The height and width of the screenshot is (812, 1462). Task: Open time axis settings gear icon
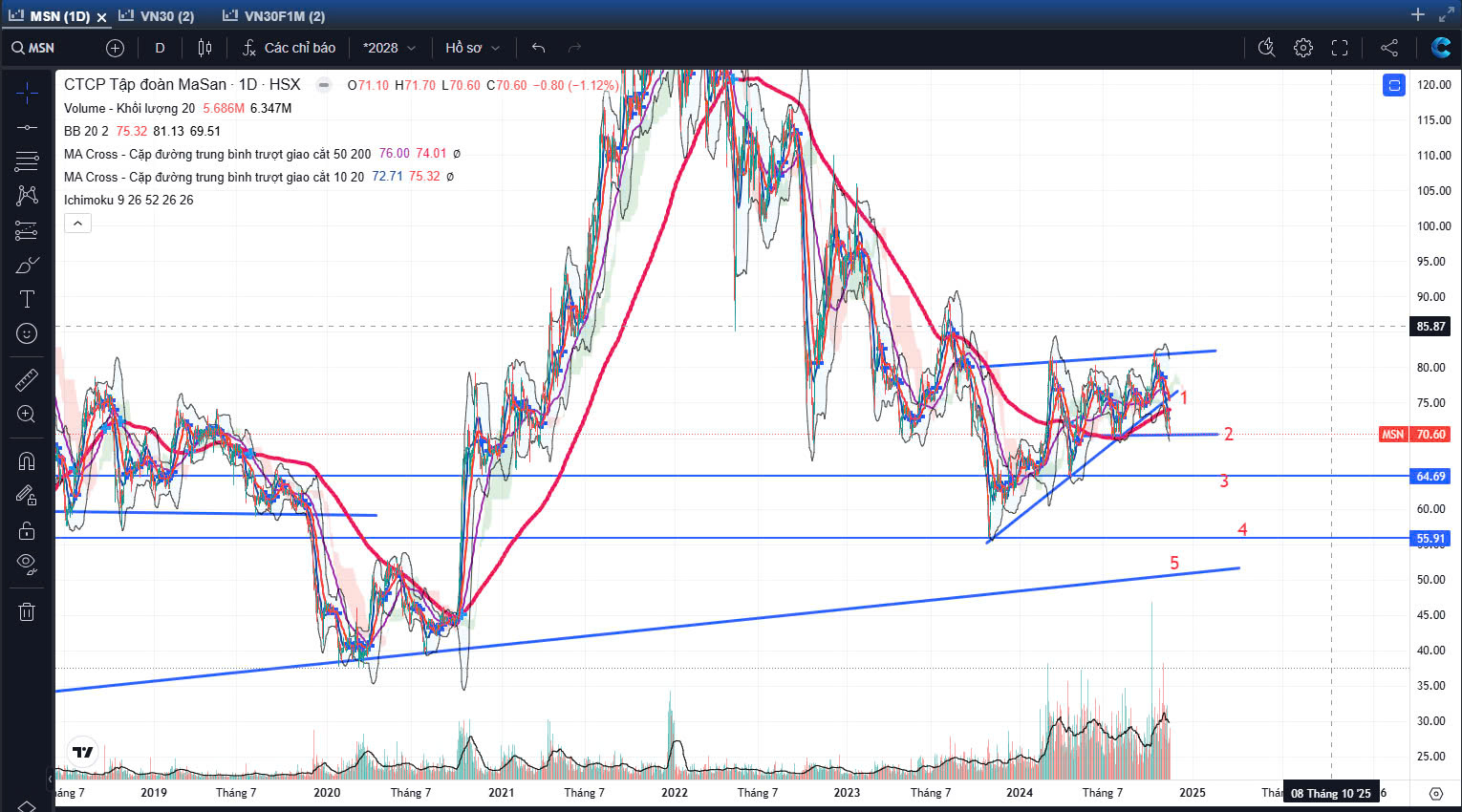pyautogui.click(x=1436, y=793)
